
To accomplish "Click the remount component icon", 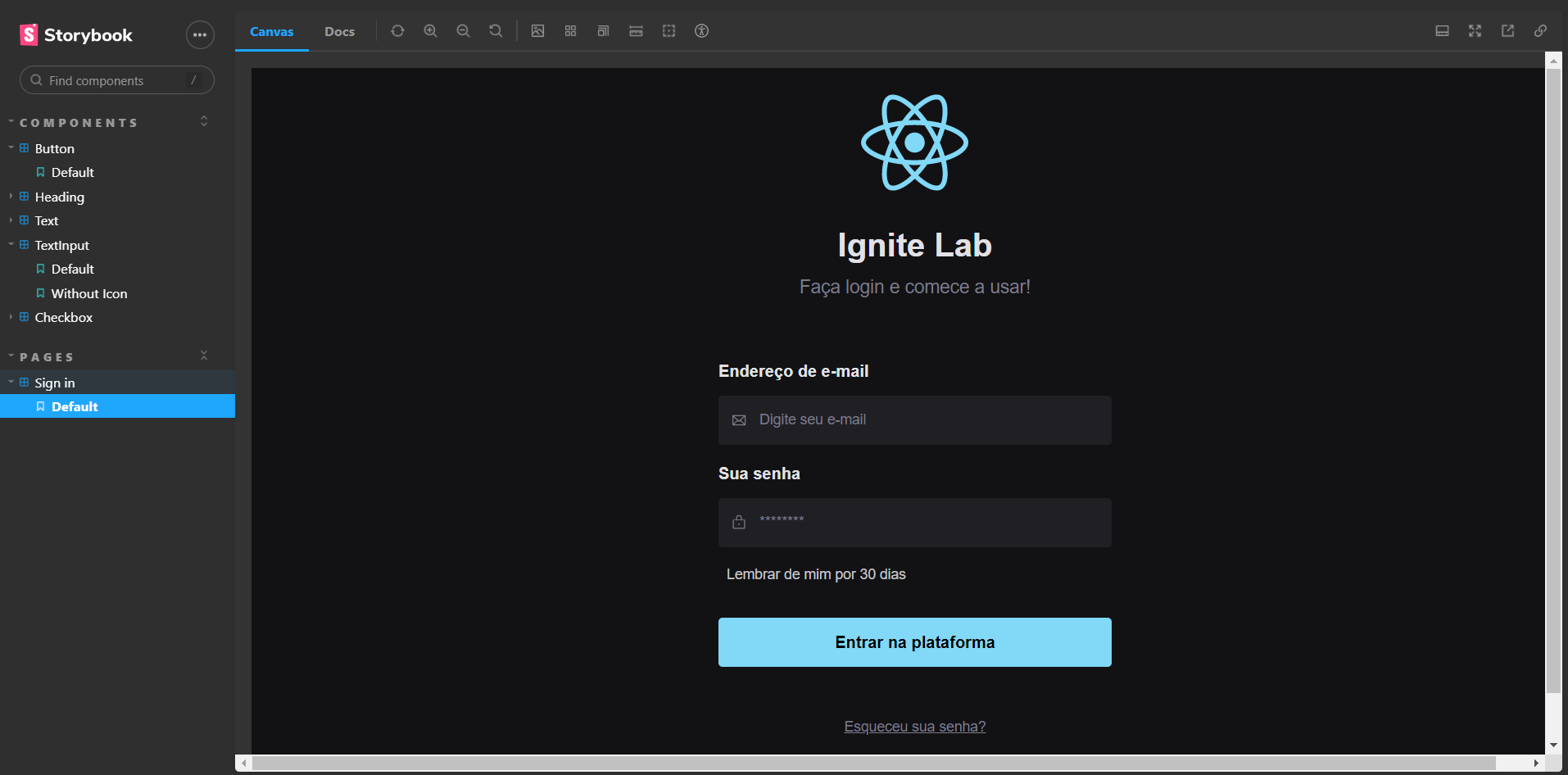I will 397,31.
